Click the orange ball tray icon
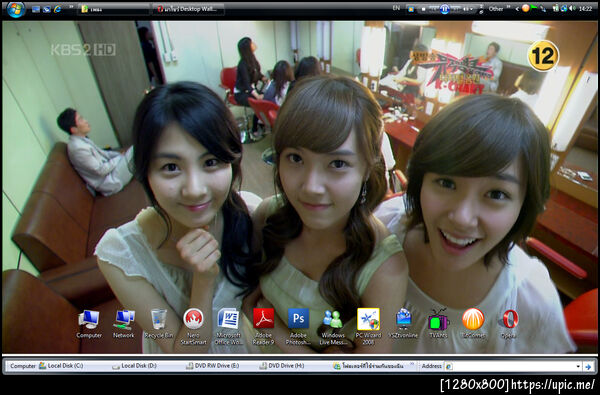 click(525, 8)
